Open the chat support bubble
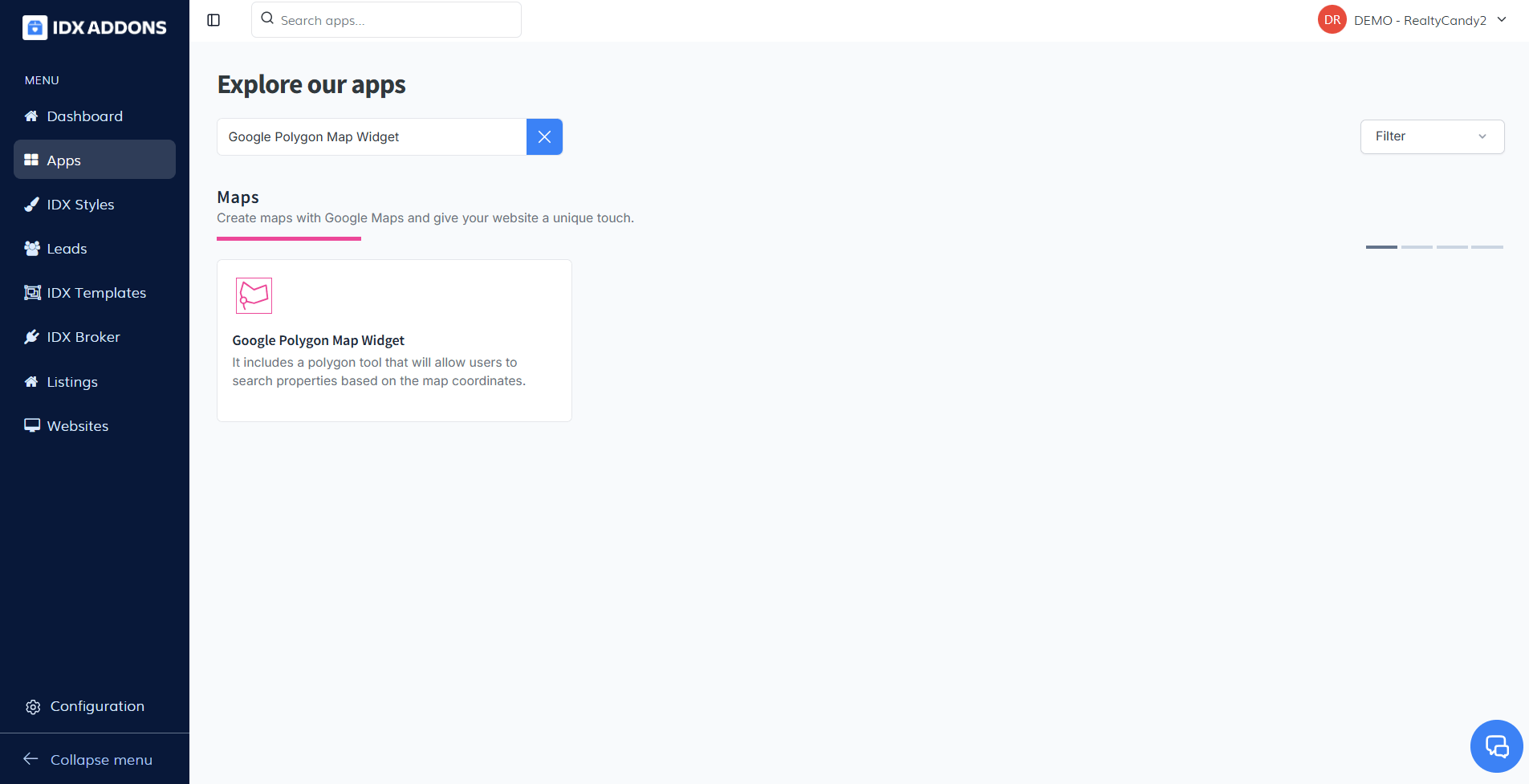 pyautogui.click(x=1496, y=746)
